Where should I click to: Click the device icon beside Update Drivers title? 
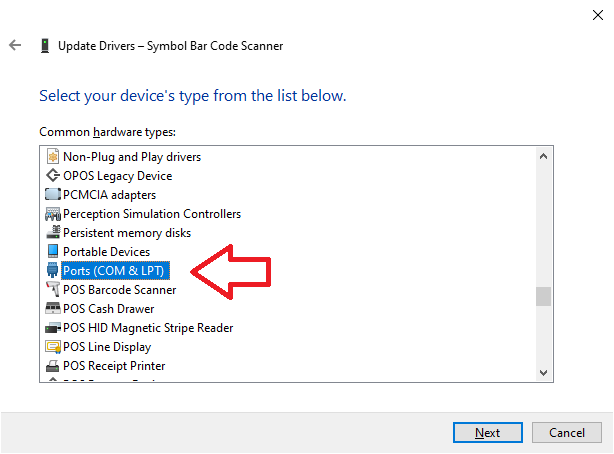pyautogui.click(x=45, y=45)
